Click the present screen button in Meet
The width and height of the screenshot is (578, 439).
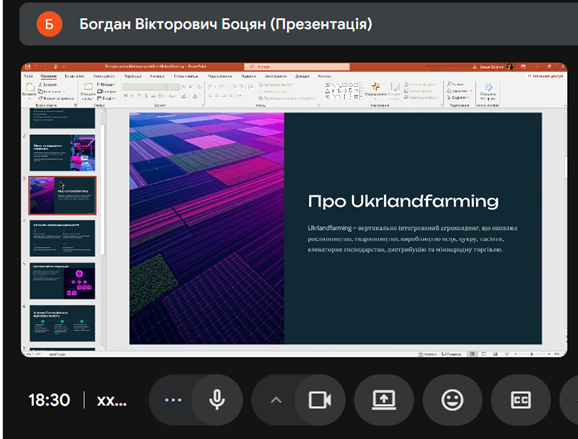[384, 400]
